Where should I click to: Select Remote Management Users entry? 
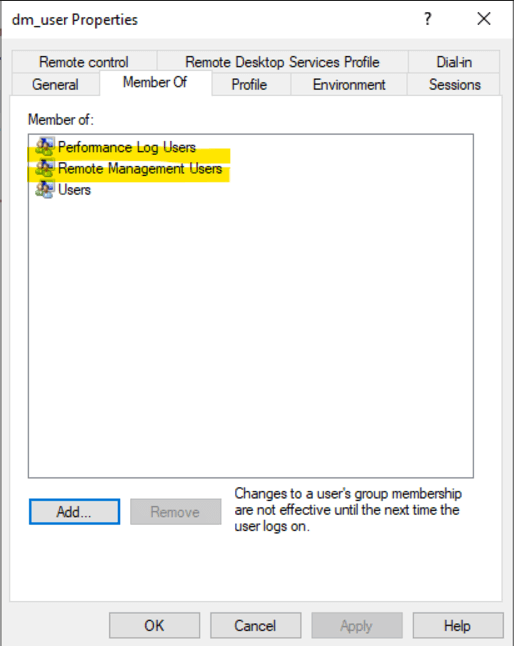point(140,169)
